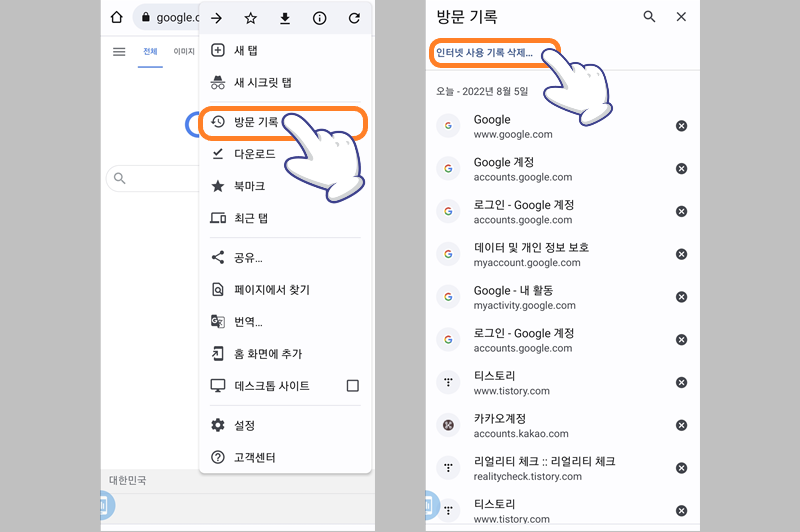Image resolution: width=800 pixels, height=532 pixels.
Task: Open Google hamburger menu icon
Action: pyautogui.click(x=119, y=52)
